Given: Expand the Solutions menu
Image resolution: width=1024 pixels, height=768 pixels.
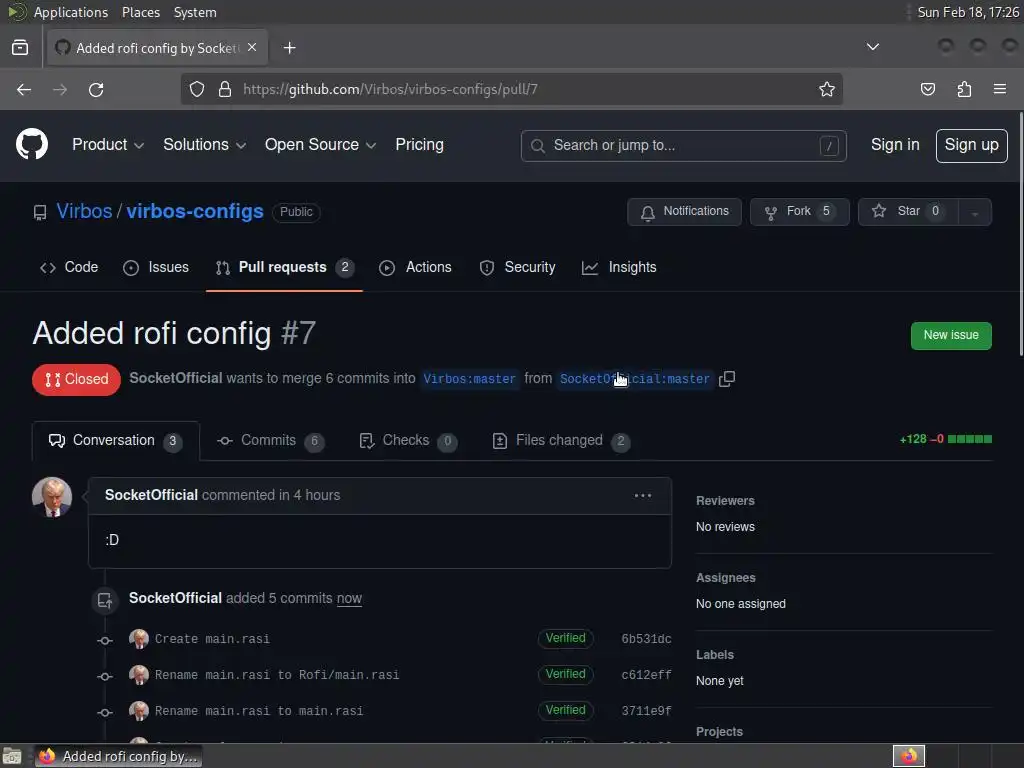Looking at the screenshot, I should point(204,145).
